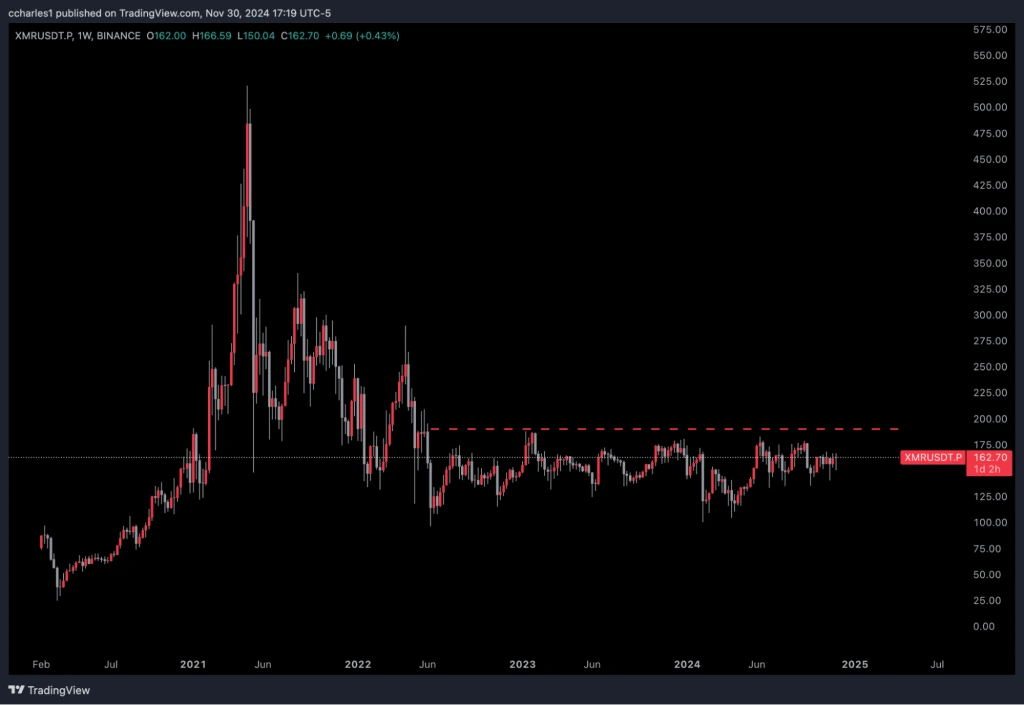
Task: Click the 0.00 price scale label
Action: coord(986,627)
